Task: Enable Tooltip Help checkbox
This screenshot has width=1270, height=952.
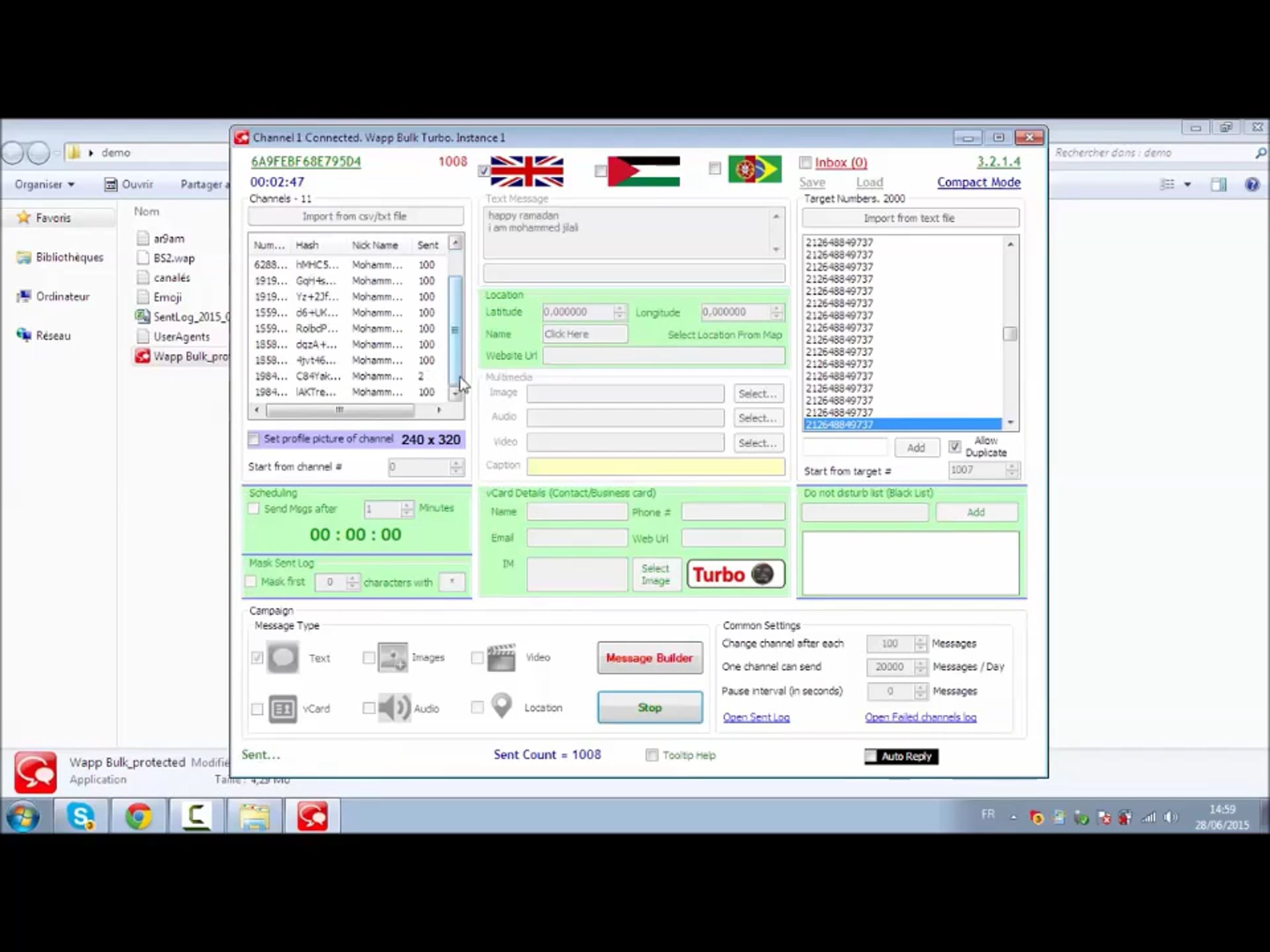Action: click(651, 755)
